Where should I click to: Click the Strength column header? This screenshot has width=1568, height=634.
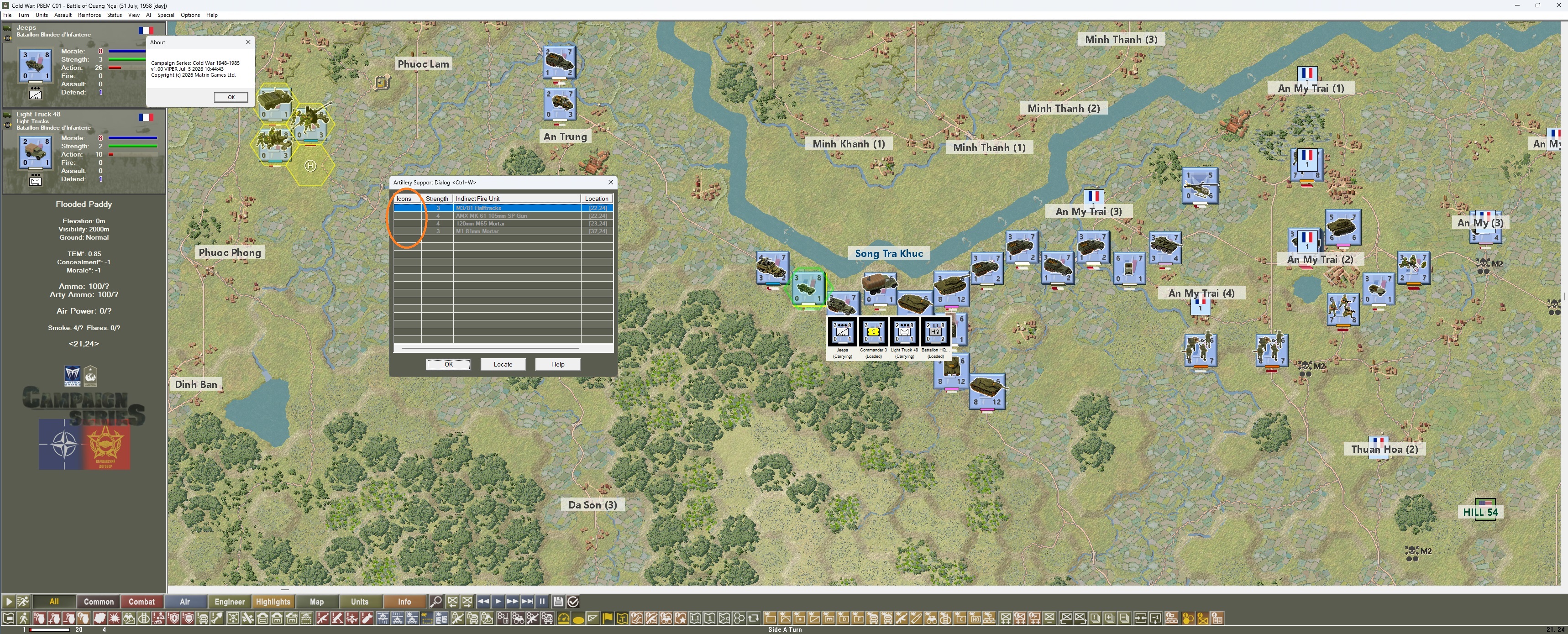tap(437, 199)
